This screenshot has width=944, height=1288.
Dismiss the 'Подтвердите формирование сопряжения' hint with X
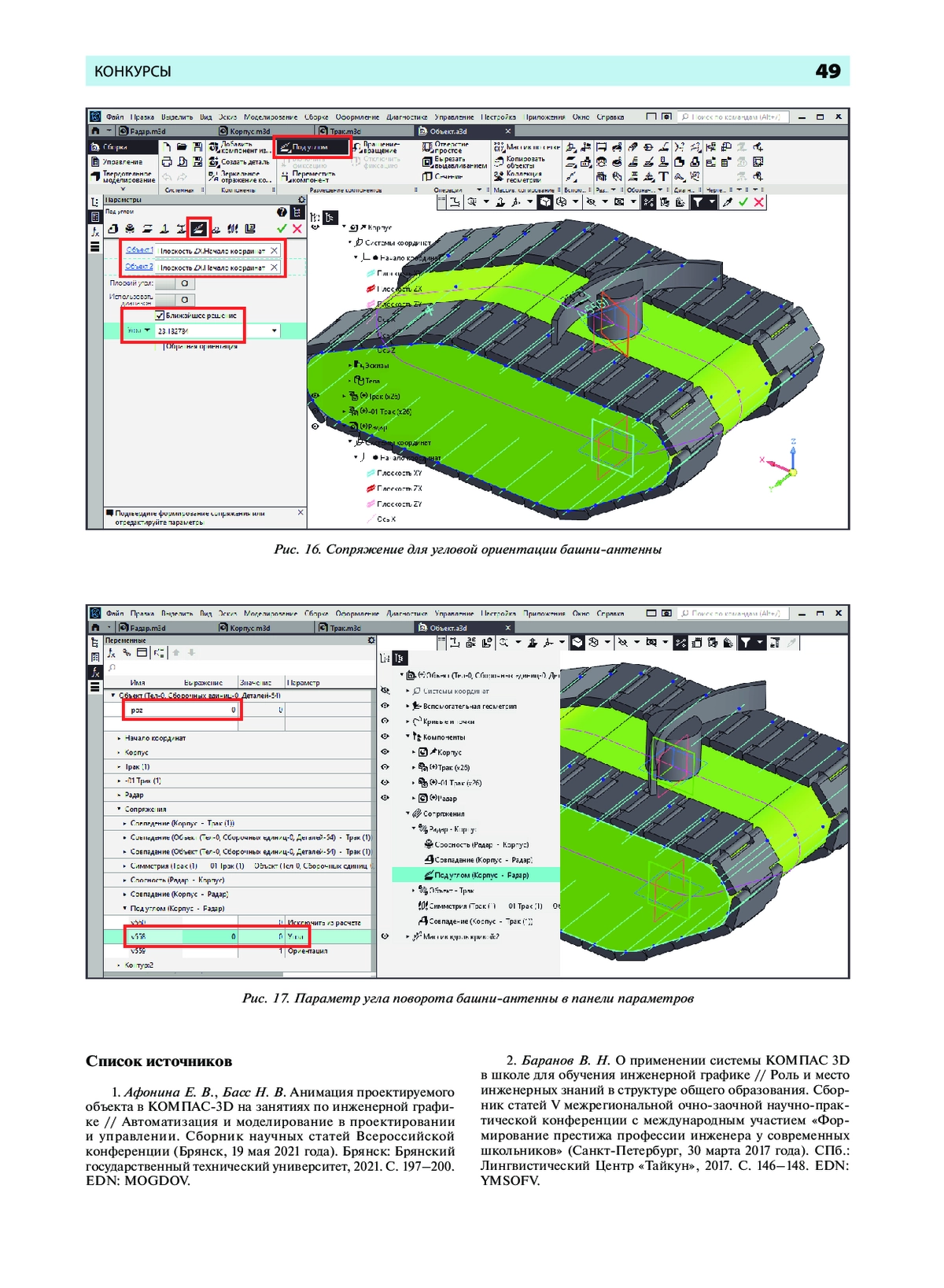click(x=301, y=512)
